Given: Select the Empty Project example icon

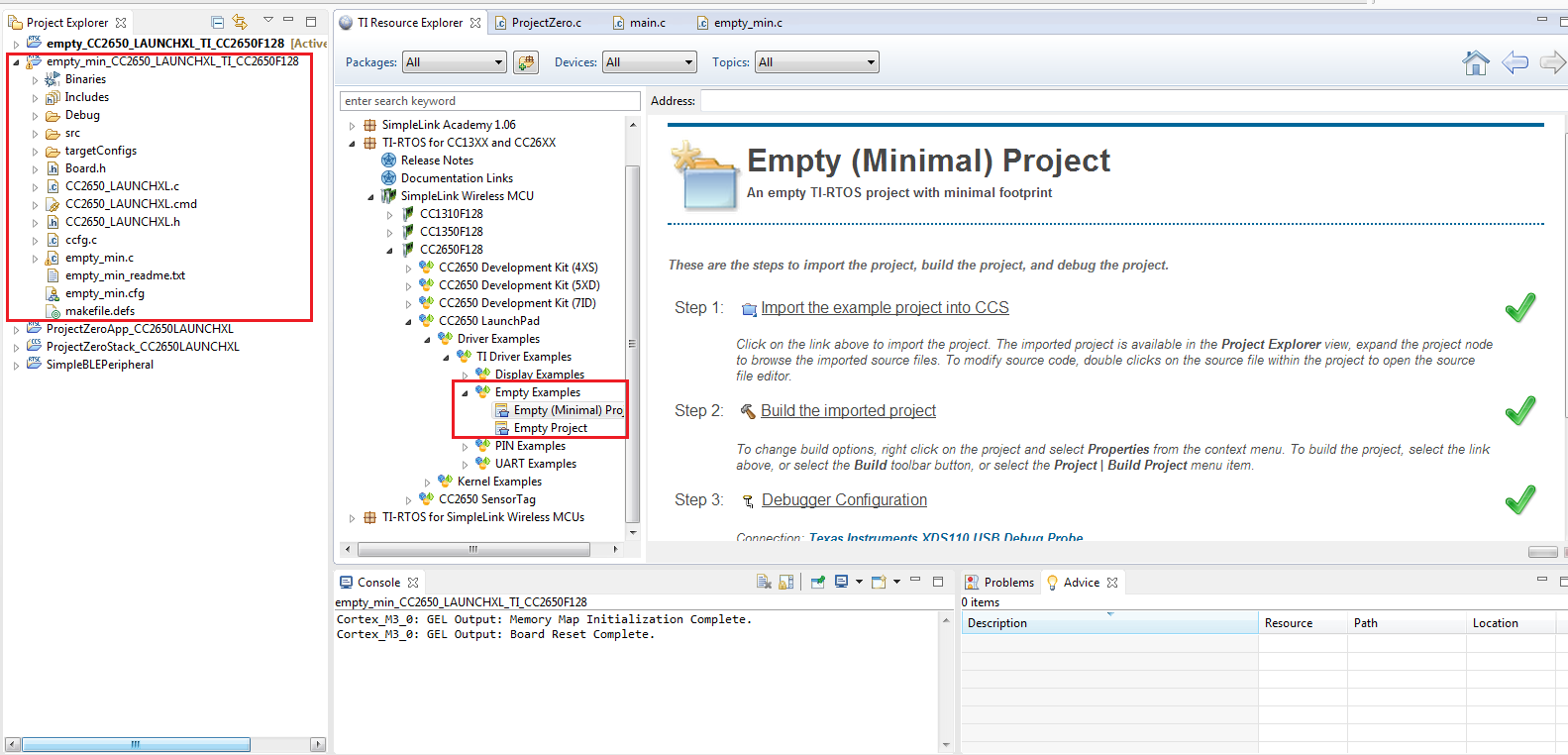Looking at the screenshot, I should 502,428.
